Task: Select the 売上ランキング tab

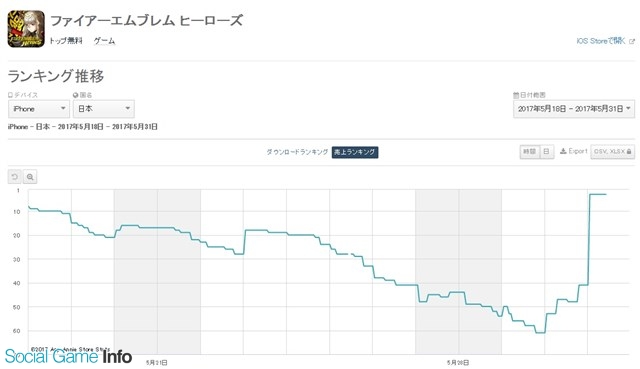Action: tap(355, 152)
